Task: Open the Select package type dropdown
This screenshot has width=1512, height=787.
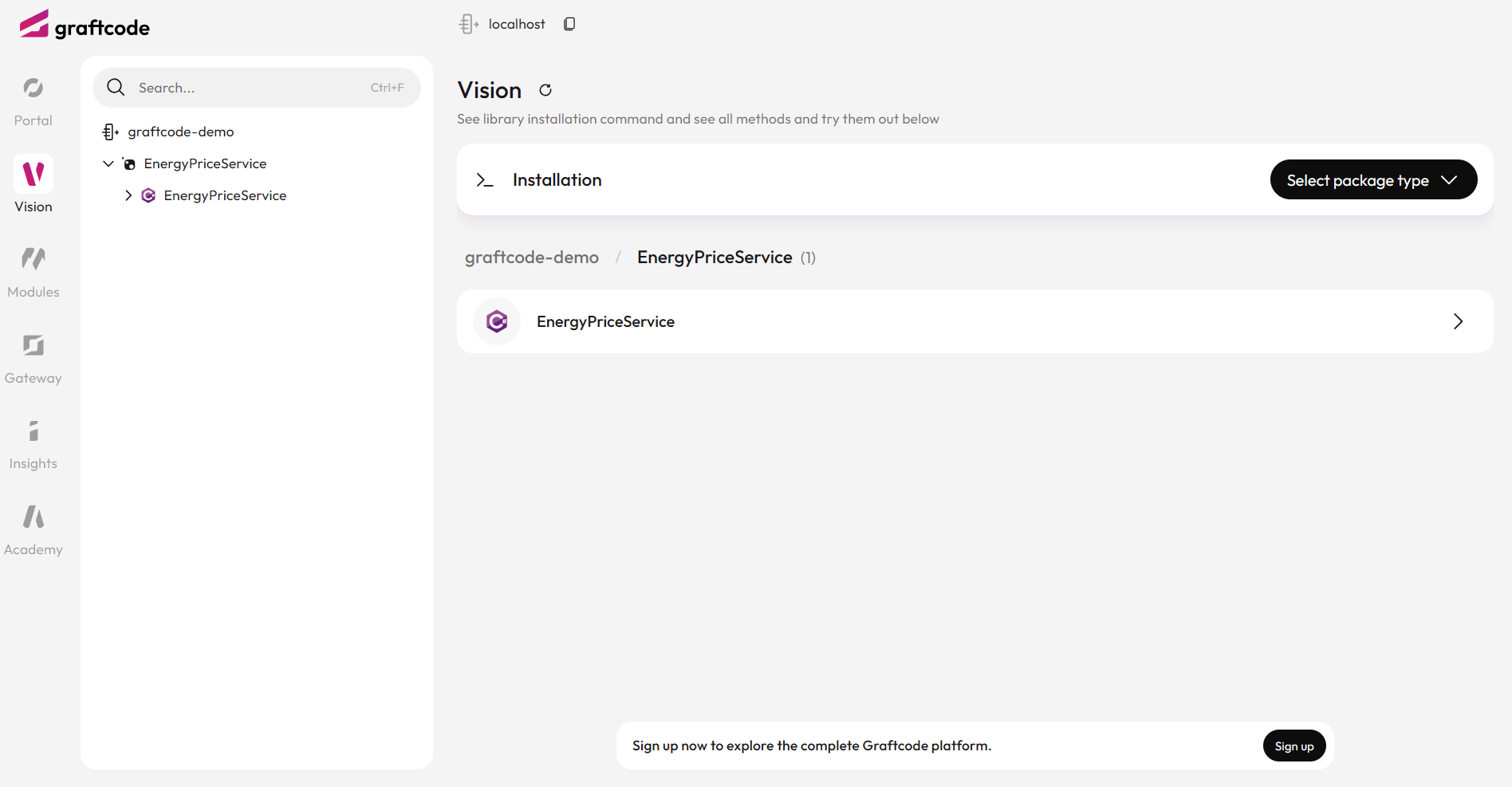Action: [1373, 179]
